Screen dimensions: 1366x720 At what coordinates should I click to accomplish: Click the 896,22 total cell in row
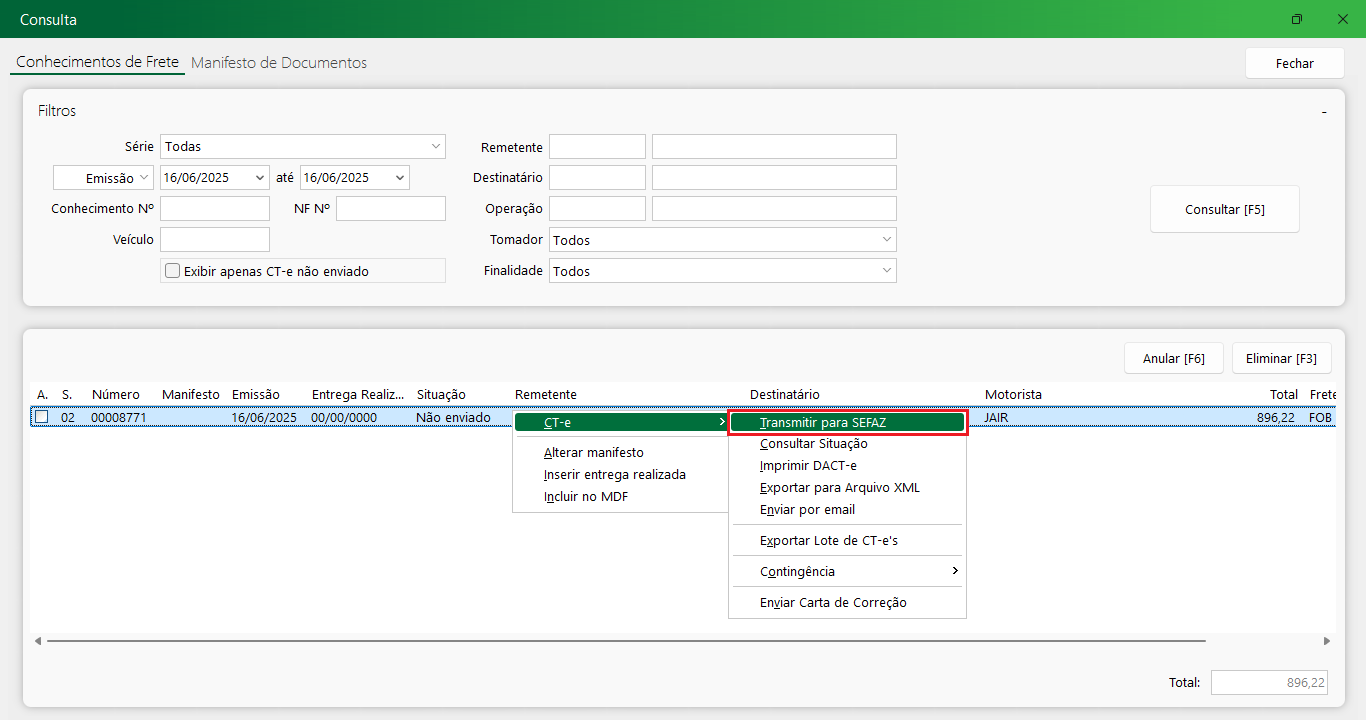[1277, 417]
